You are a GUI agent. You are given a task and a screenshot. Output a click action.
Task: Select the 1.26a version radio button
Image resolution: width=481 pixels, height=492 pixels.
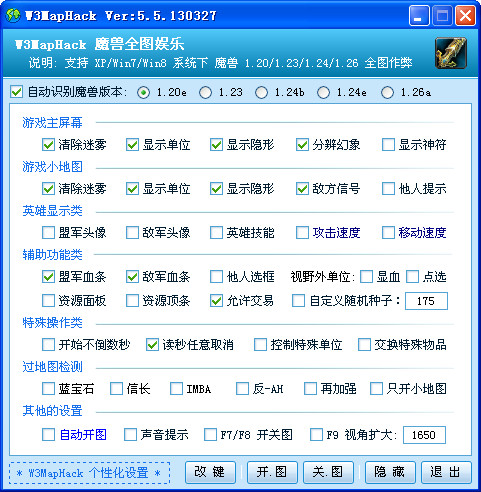click(x=387, y=92)
